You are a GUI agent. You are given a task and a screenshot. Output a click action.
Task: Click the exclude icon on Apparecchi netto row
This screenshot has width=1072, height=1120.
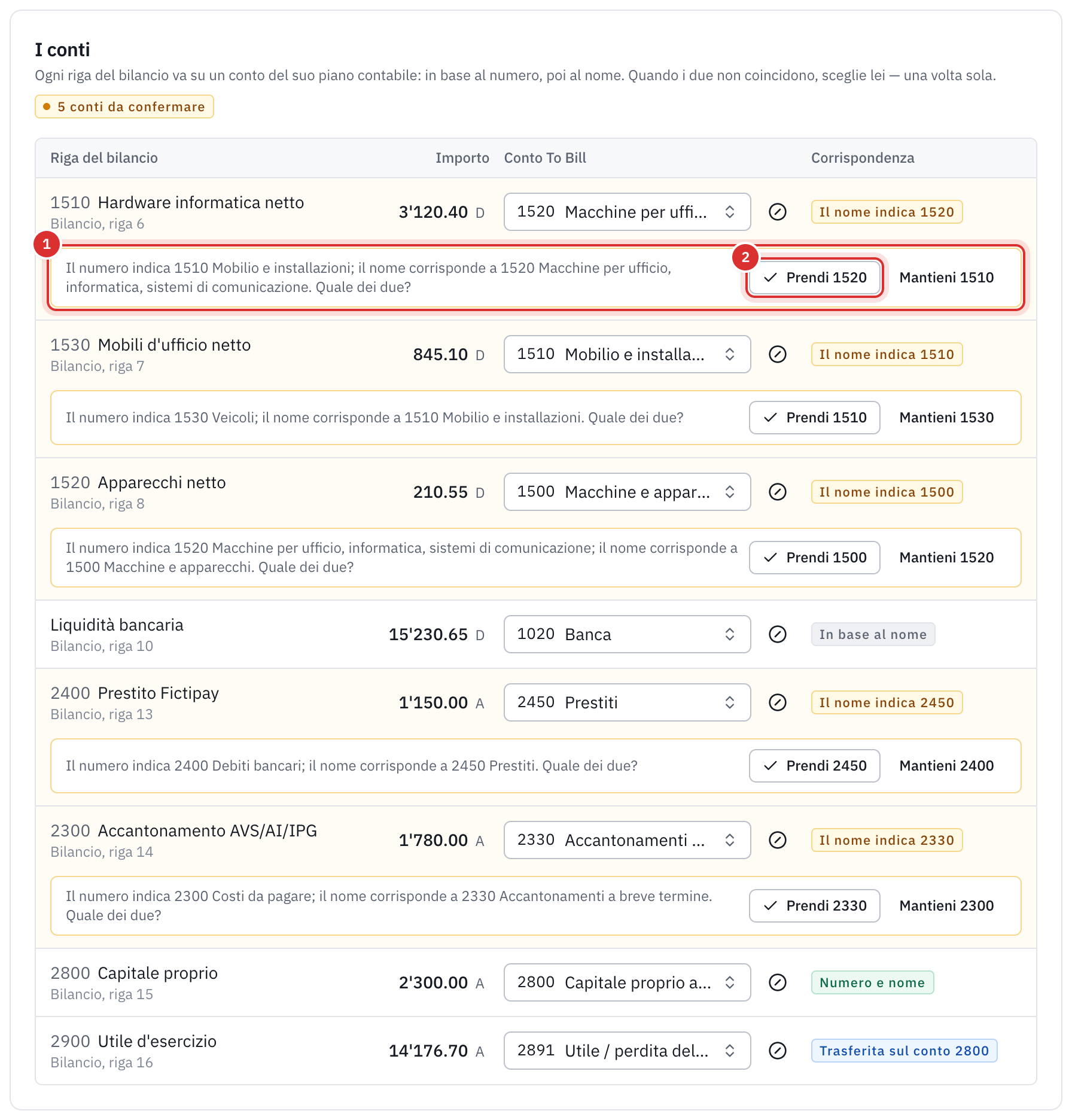pos(777,492)
